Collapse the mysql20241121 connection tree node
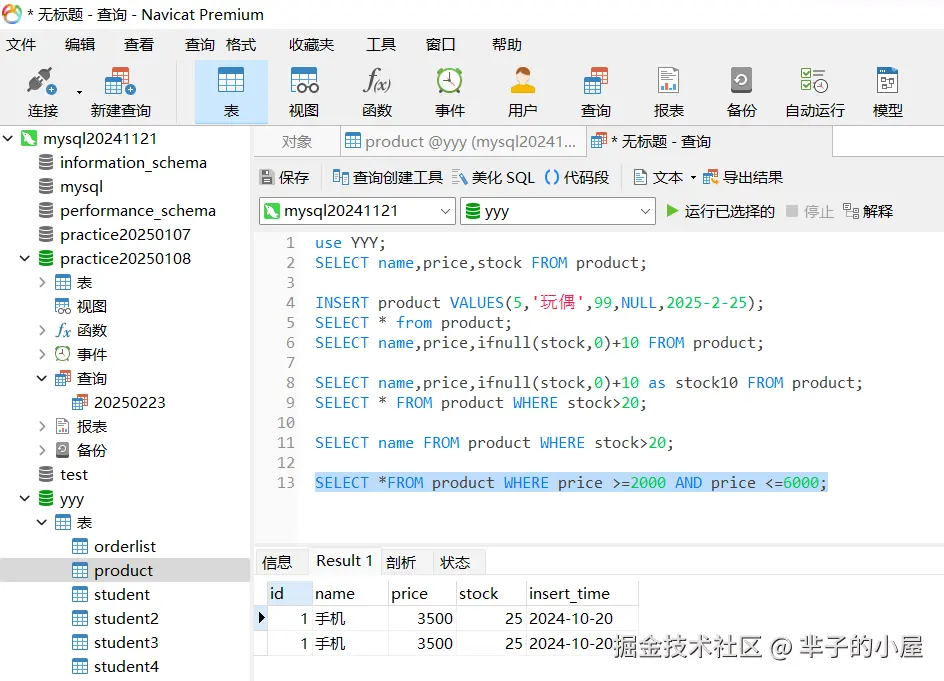Viewport: 944px width, 681px height. (8, 138)
